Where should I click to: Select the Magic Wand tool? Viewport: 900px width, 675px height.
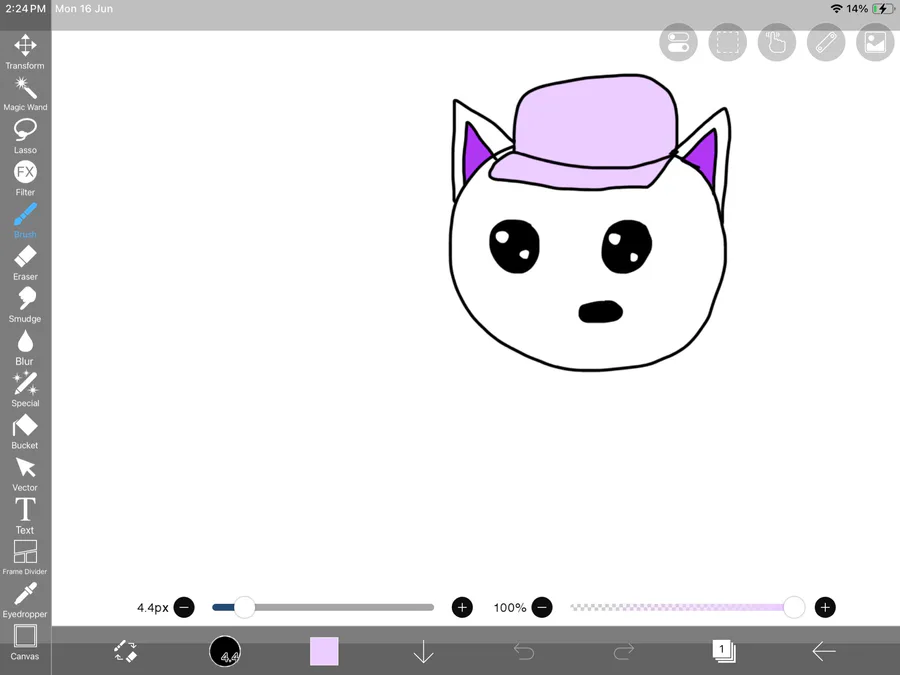[25, 94]
